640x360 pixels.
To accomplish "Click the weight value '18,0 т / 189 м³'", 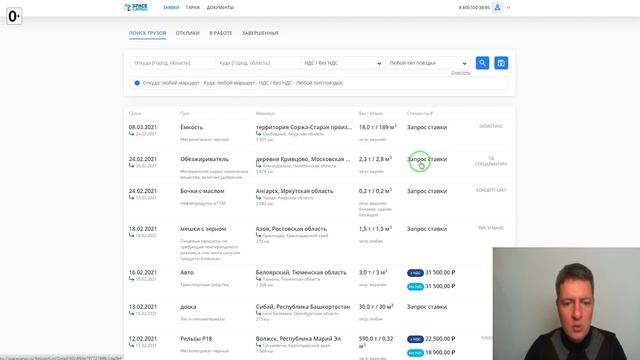I will point(378,127).
